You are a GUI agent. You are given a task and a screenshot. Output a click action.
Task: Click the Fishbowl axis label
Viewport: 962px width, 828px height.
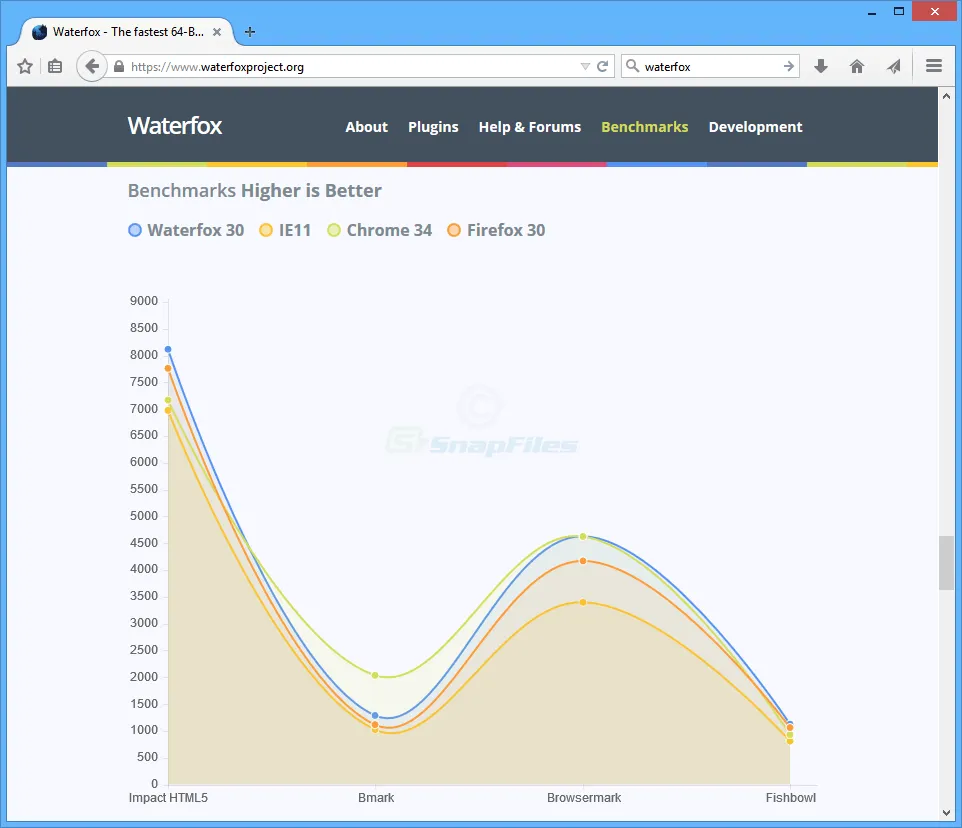click(791, 798)
